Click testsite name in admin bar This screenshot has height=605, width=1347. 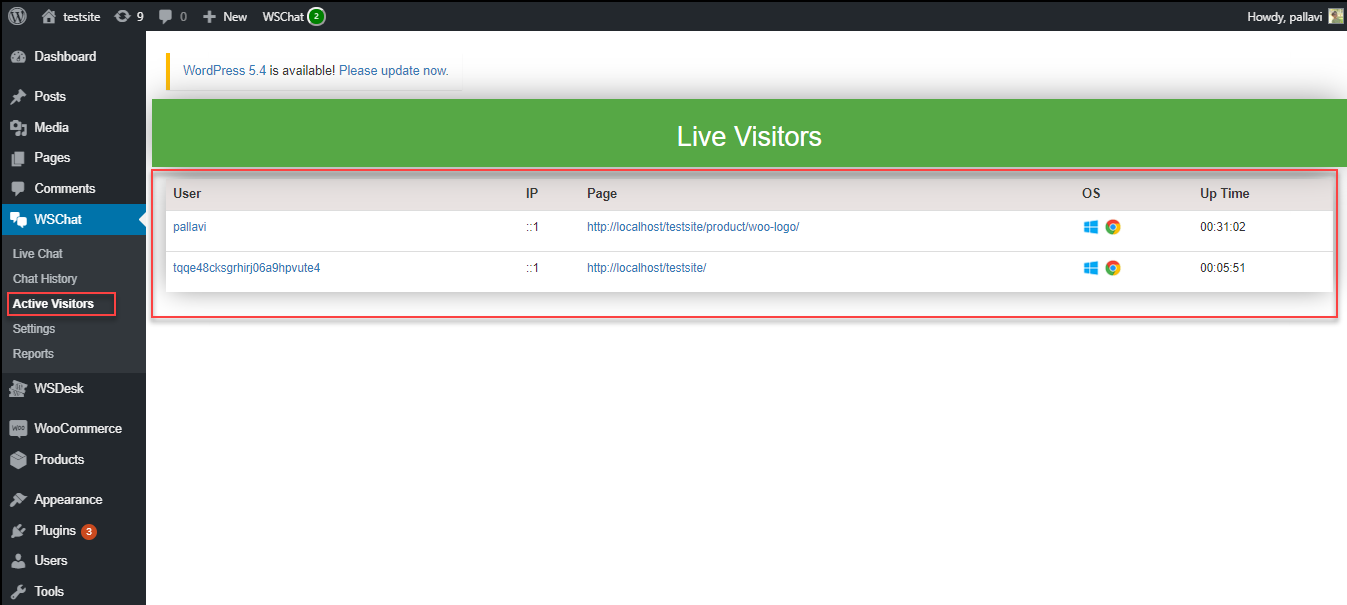(82, 17)
